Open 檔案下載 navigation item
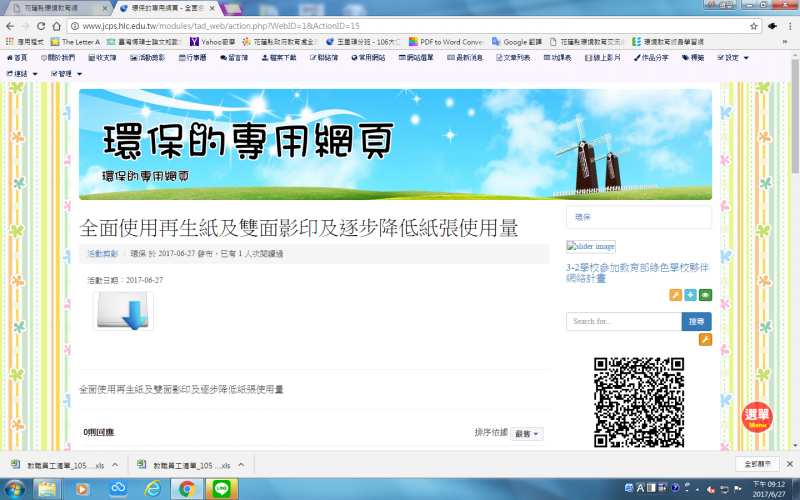 pyautogui.click(x=279, y=58)
